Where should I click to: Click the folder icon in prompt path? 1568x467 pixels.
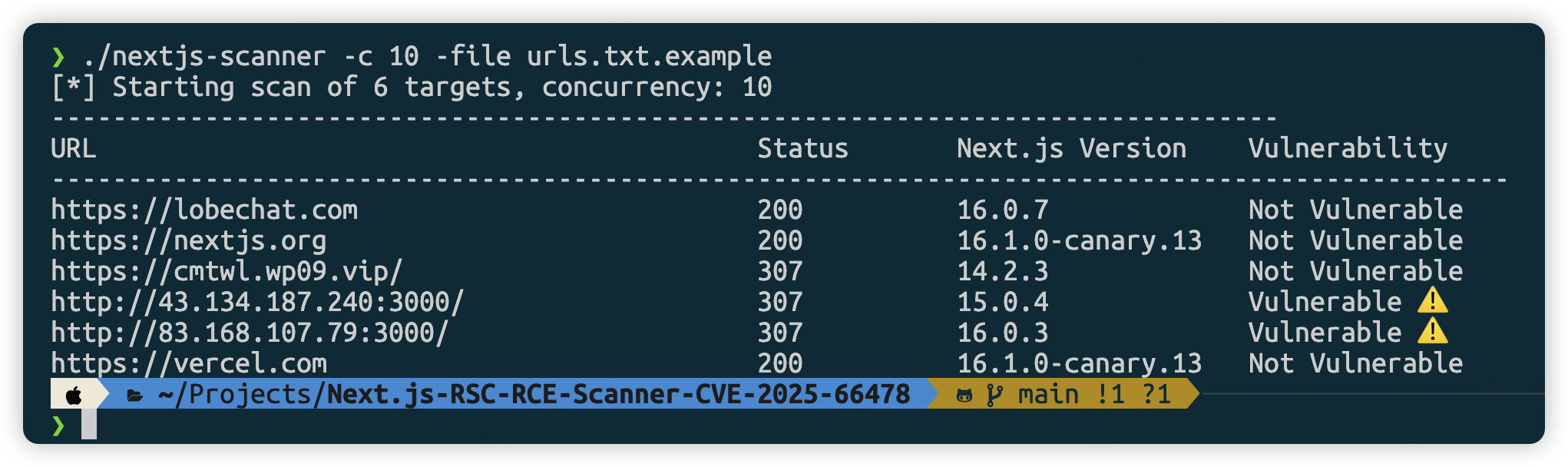135,396
